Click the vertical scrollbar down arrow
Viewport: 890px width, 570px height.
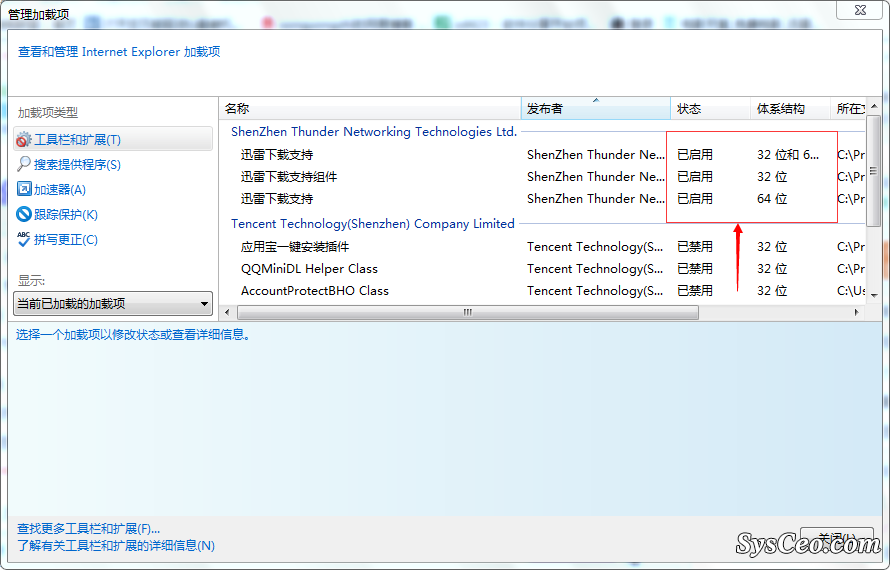click(x=874, y=295)
